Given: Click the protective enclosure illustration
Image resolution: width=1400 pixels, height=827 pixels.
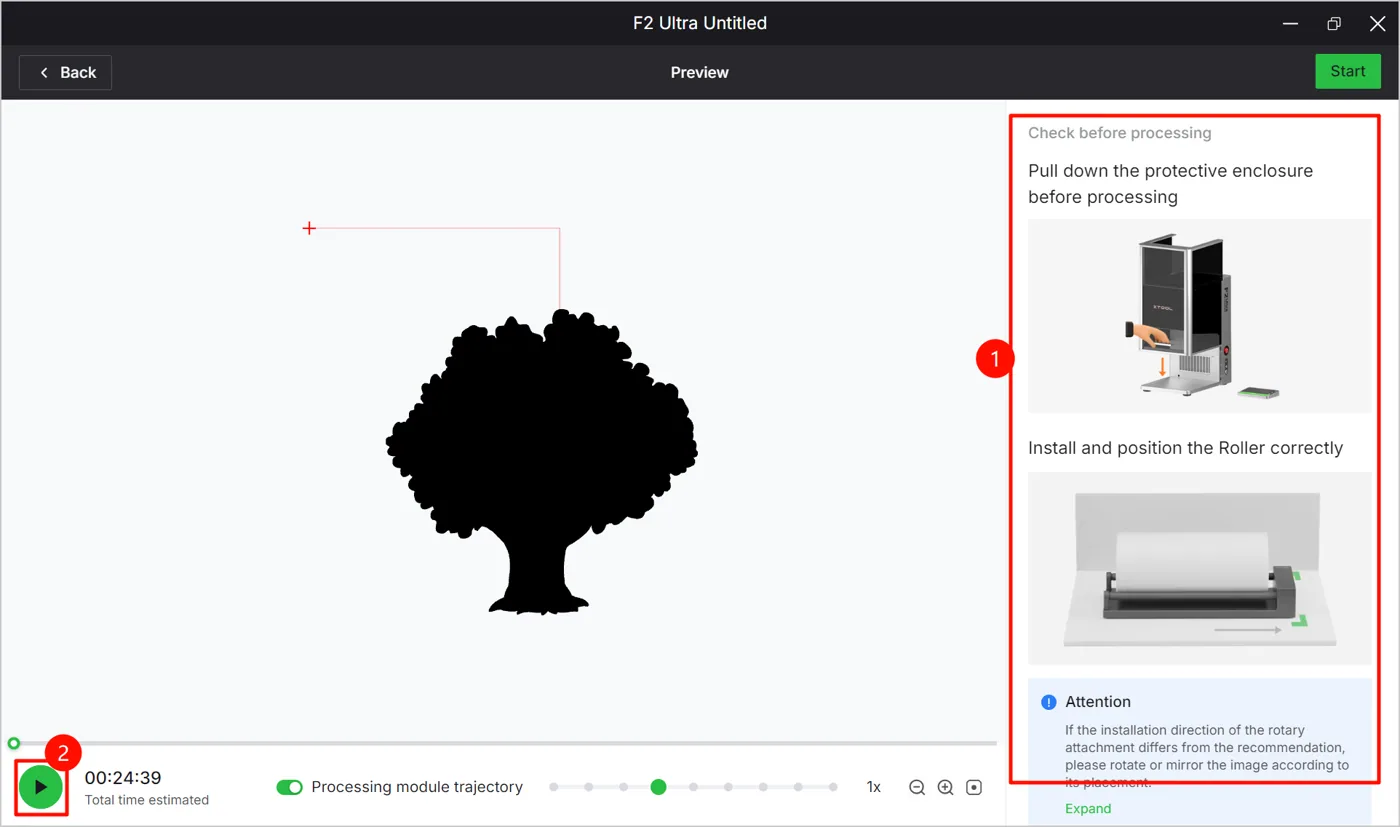Looking at the screenshot, I should 1200,316.
